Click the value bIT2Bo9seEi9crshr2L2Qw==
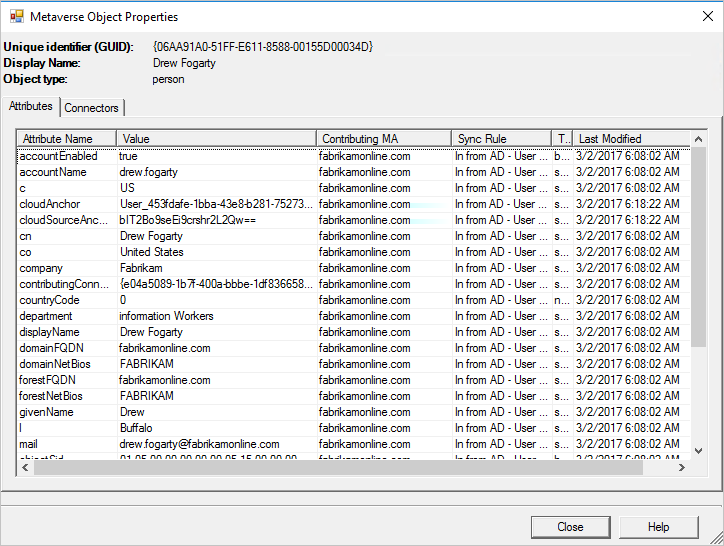The width and height of the screenshot is (724, 546). (x=187, y=220)
